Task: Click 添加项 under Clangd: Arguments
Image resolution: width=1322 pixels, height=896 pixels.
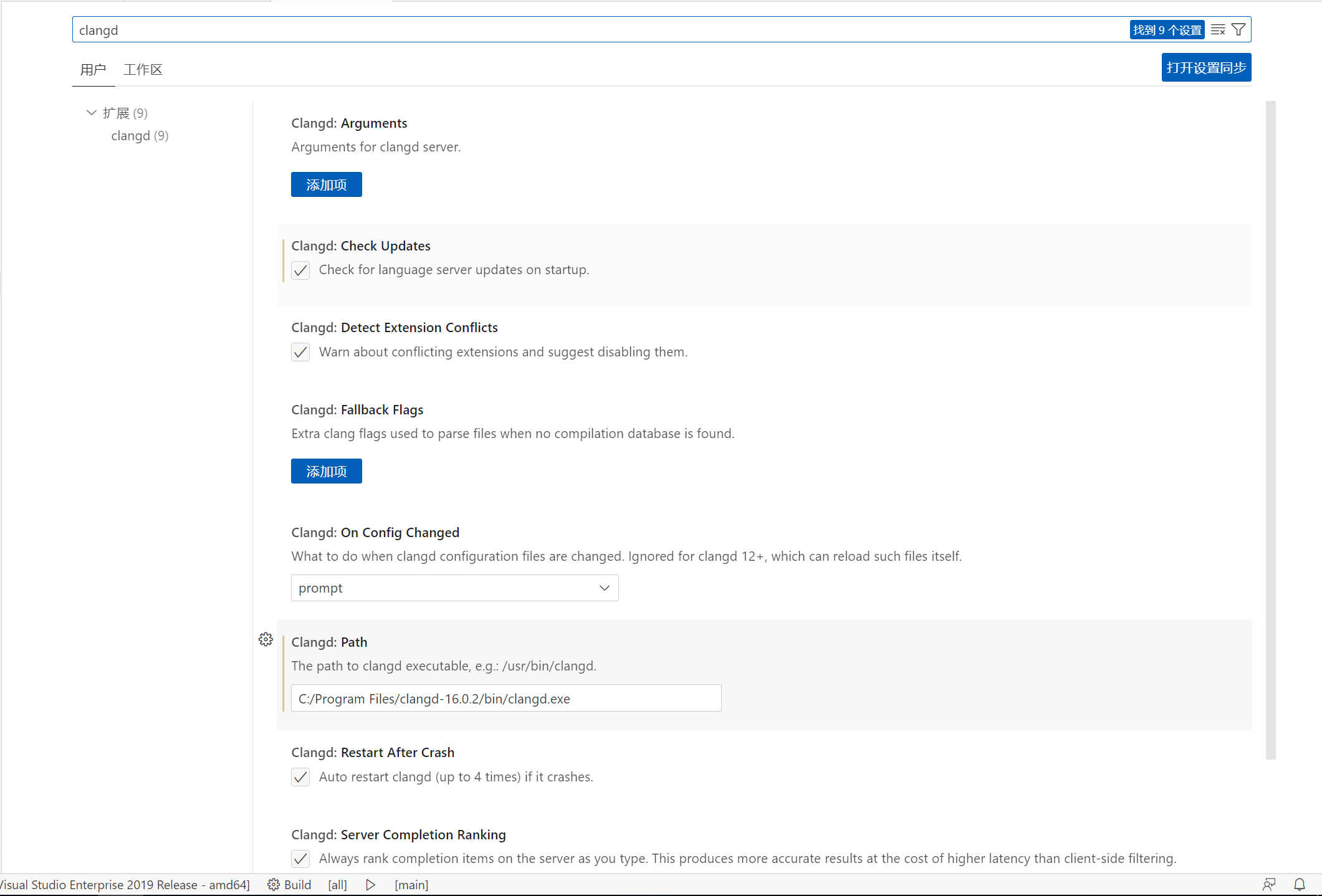Action: tap(326, 184)
